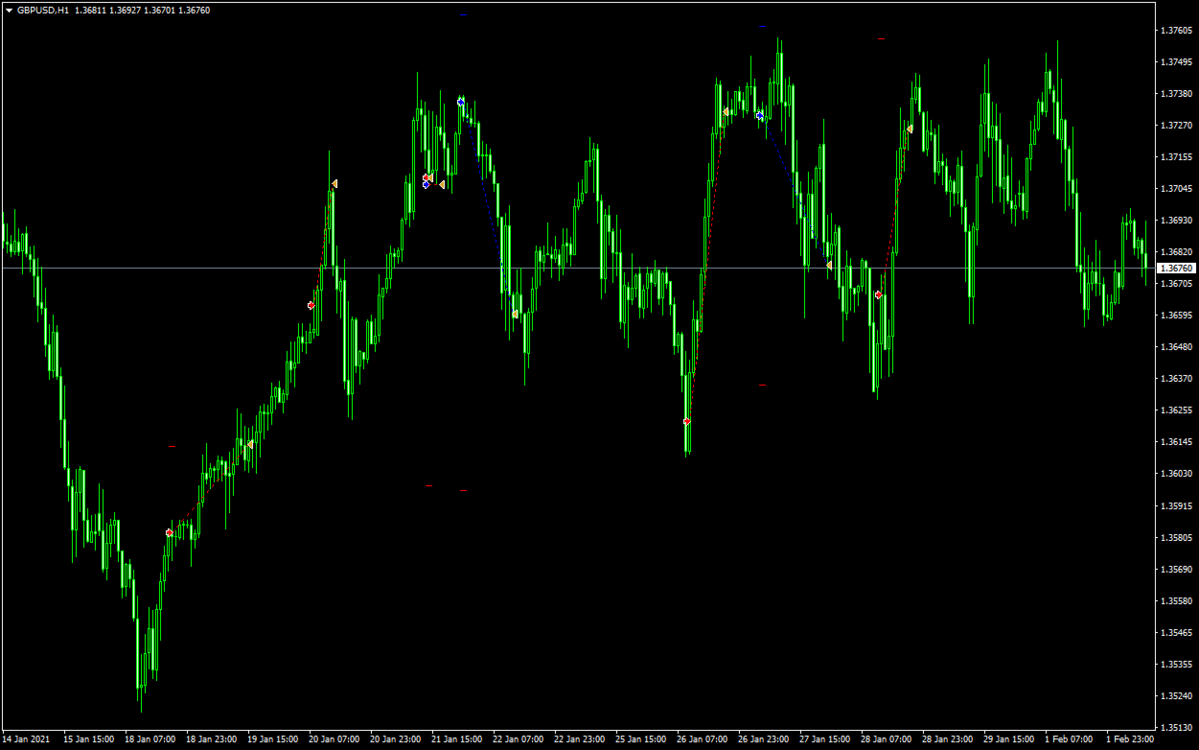Screen dimensions: 1199x750
Task: Click the 1.36930 price axis label
Action: click(1176, 220)
